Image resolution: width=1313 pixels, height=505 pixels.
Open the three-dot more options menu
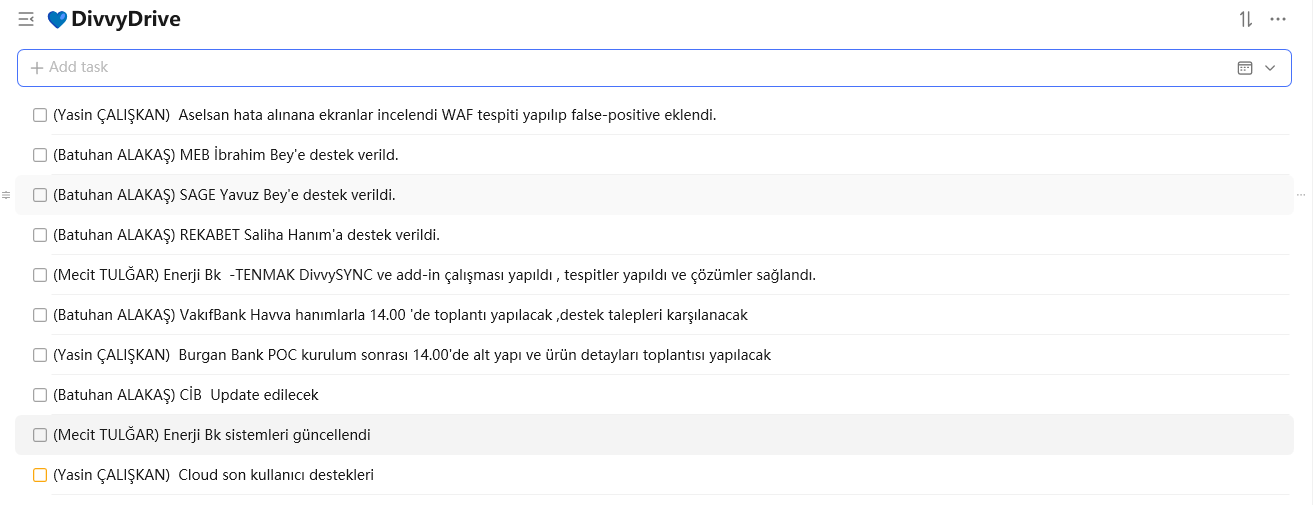(x=1277, y=19)
